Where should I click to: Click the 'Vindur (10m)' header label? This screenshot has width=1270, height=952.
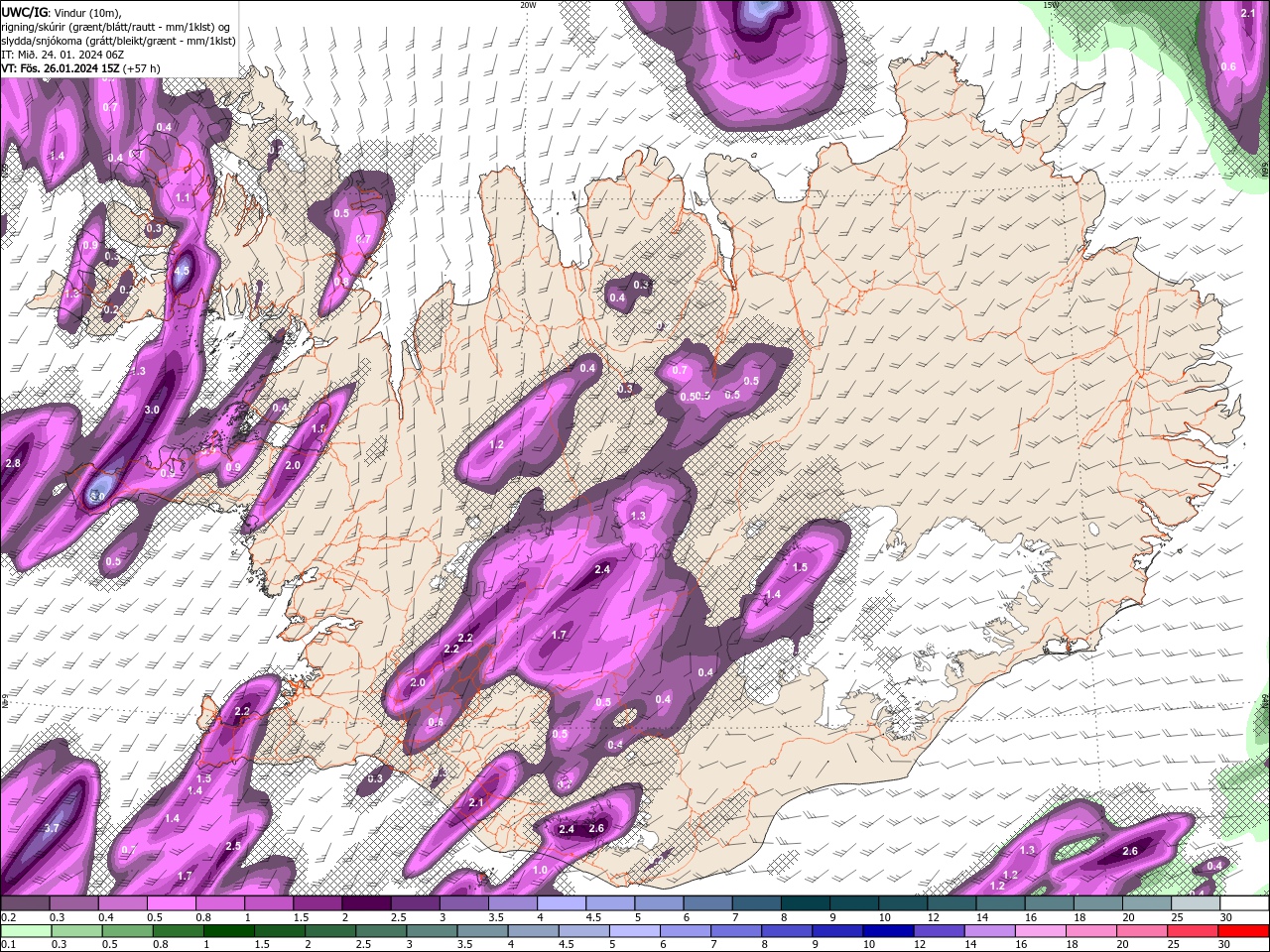click(x=85, y=11)
